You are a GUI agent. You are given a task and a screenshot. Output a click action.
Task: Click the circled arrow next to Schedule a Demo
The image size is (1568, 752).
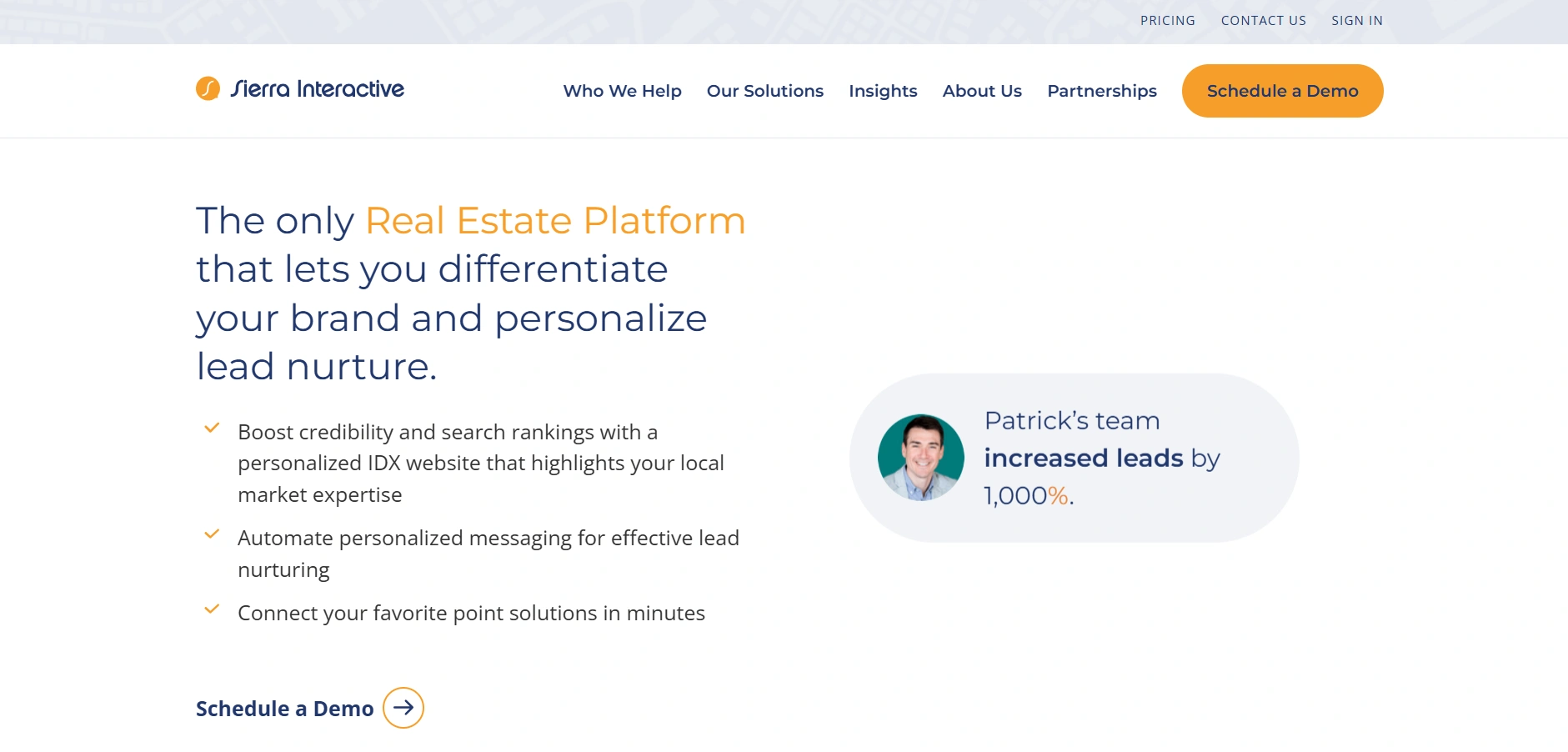(x=403, y=708)
